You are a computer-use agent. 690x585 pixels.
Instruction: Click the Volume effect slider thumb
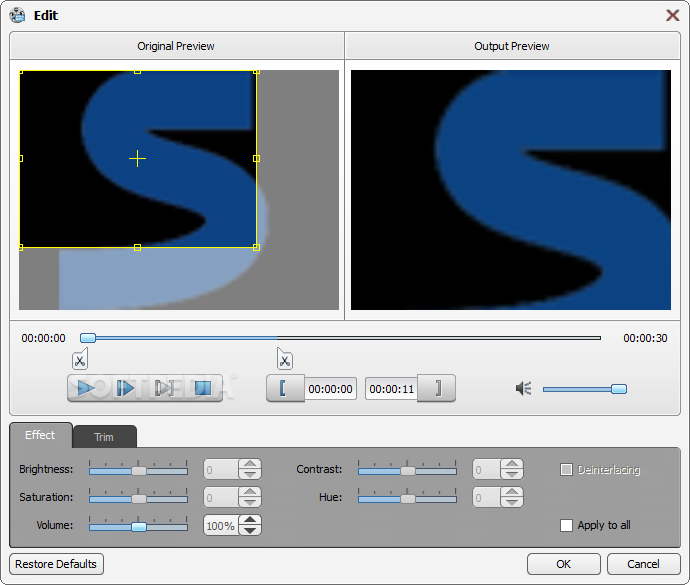[139, 527]
